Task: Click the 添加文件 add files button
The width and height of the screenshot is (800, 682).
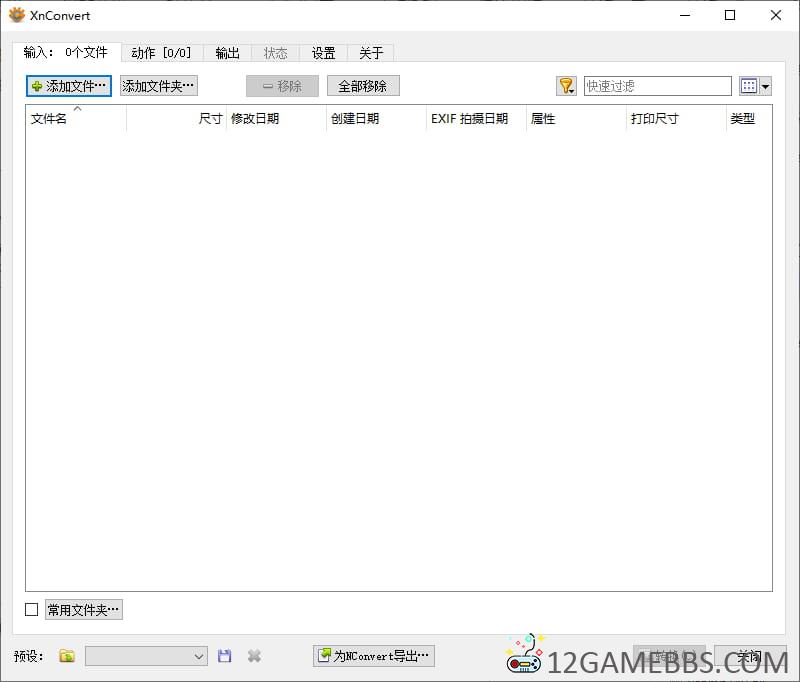Action: pyautogui.click(x=69, y=86)
